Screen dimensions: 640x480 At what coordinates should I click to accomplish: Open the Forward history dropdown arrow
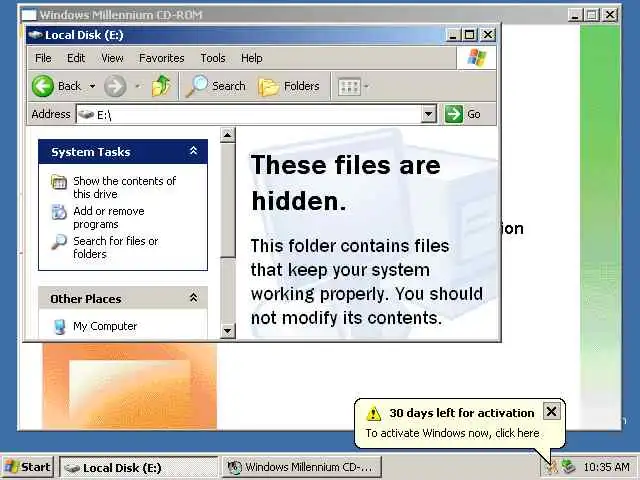coord(138,86)
